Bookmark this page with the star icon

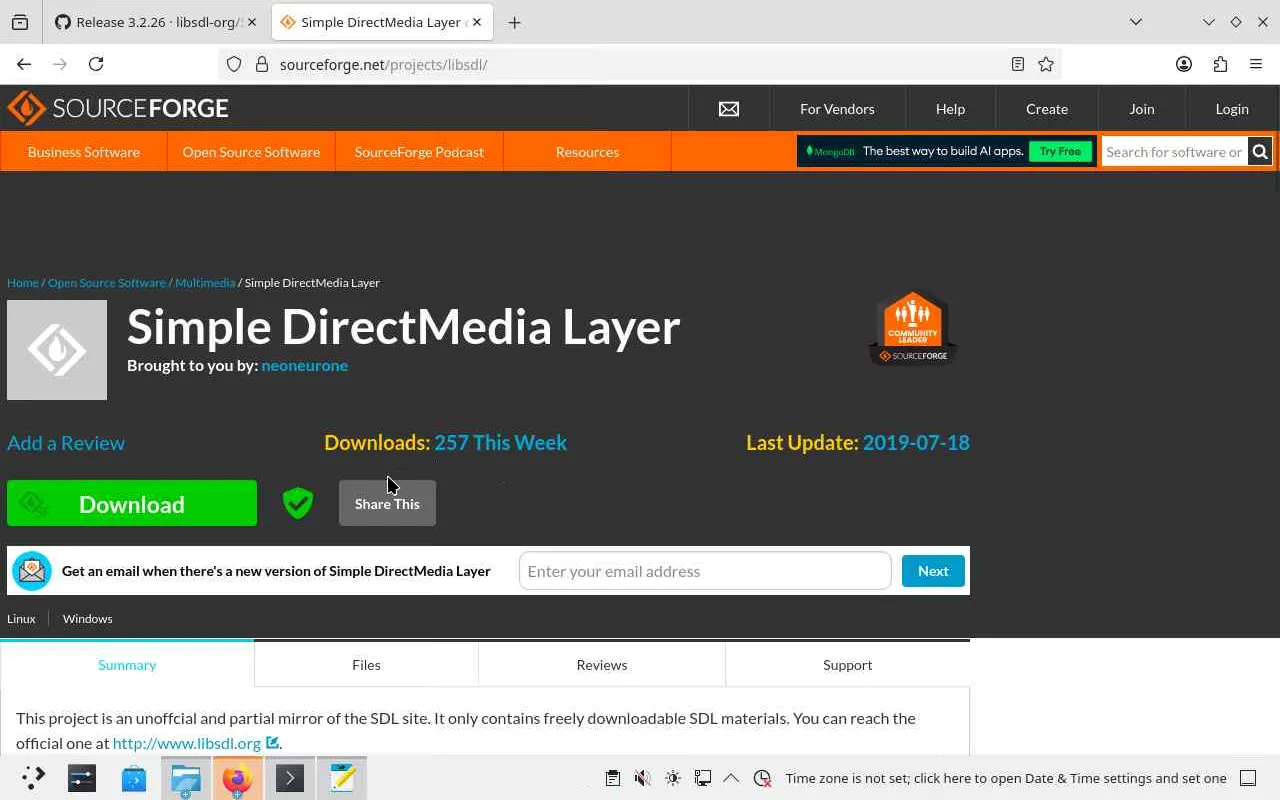[x=1046, y=64]
